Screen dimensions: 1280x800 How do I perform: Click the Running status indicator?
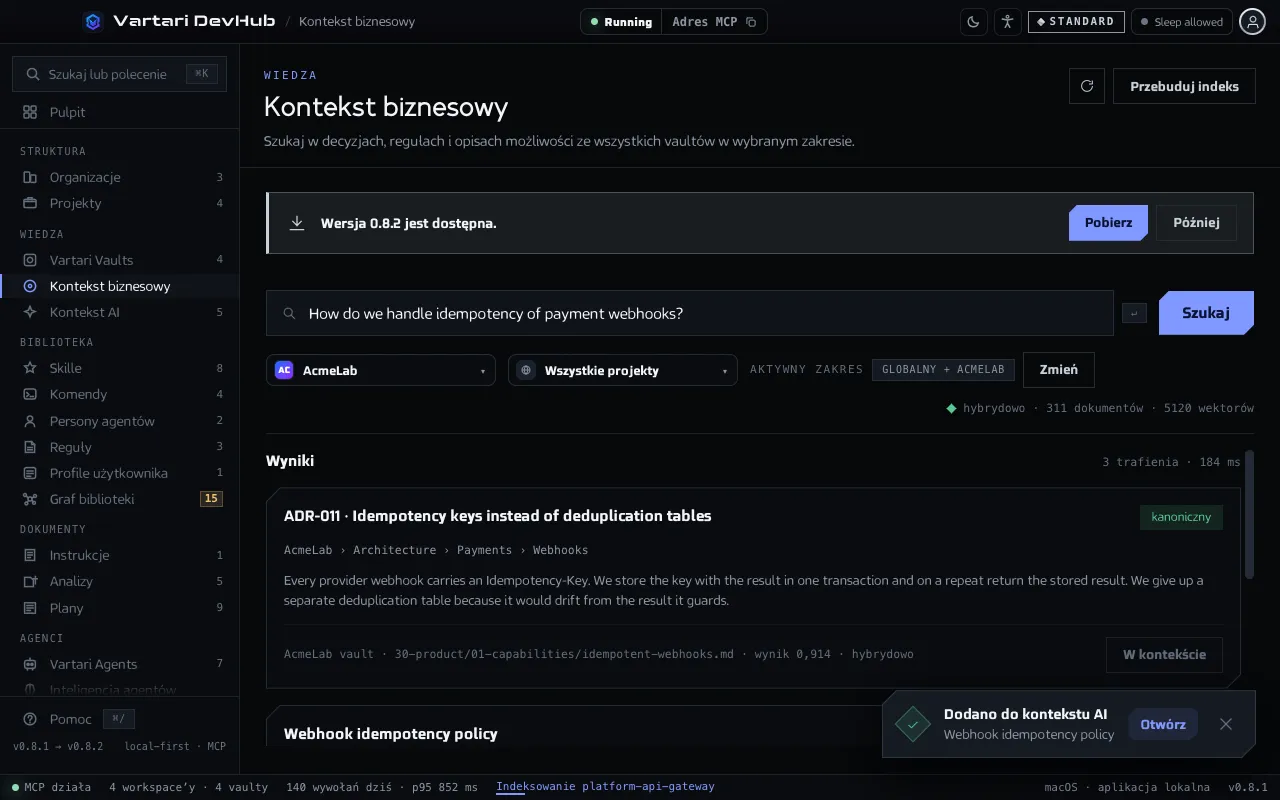point(621,22)
